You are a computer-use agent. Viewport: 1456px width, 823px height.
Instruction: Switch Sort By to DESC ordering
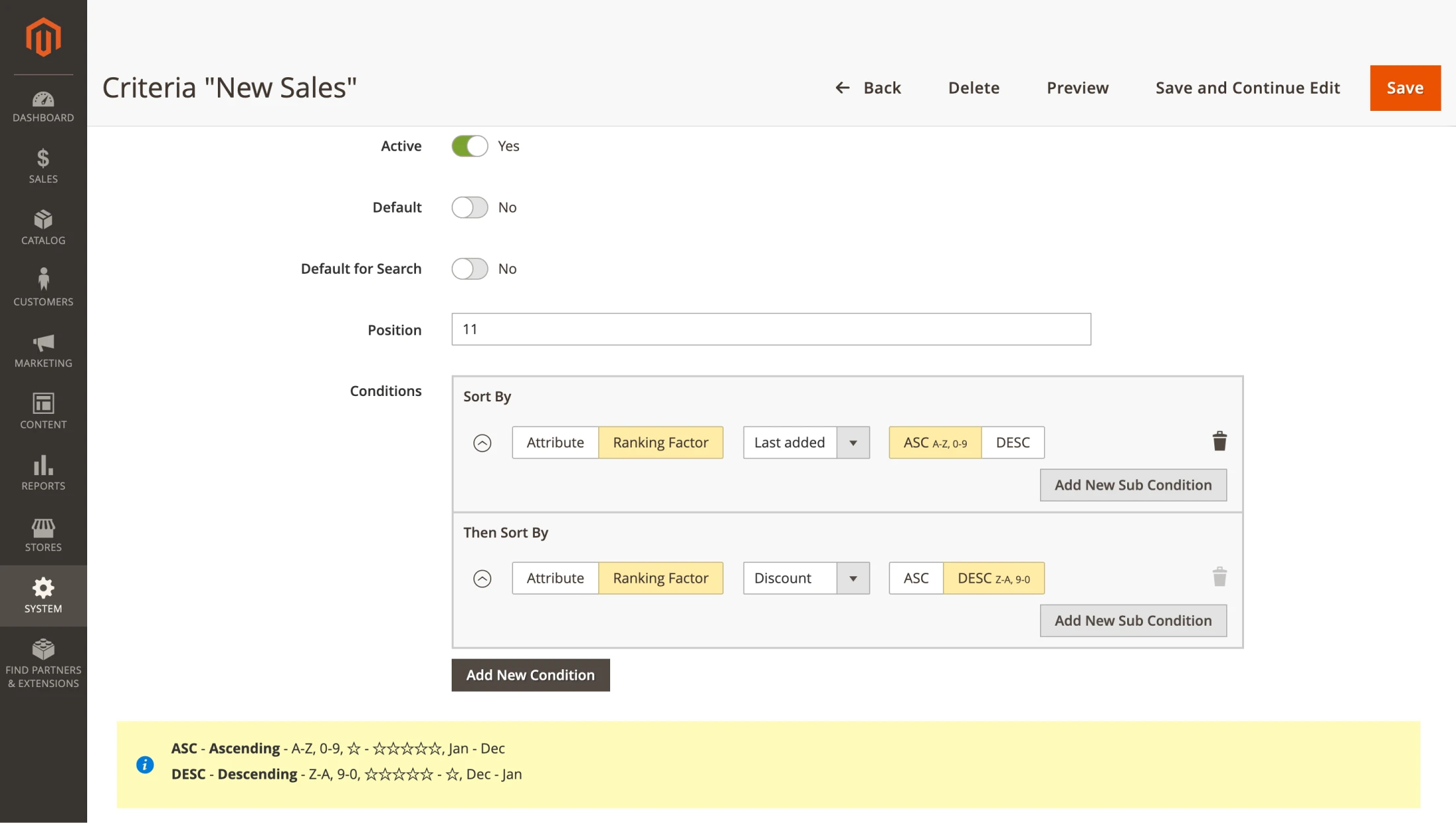(1012, 442)
